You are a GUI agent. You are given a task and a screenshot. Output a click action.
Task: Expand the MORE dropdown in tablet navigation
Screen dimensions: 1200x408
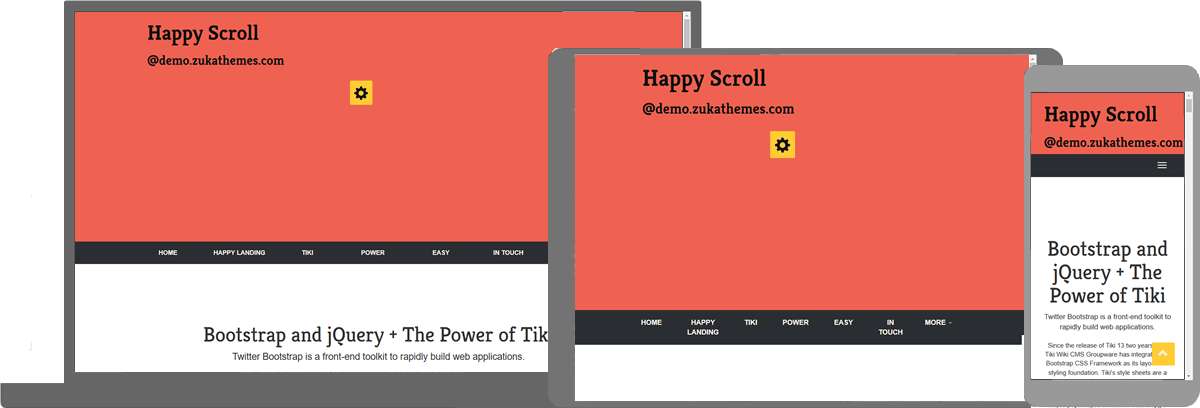click(x=938, y=322)
